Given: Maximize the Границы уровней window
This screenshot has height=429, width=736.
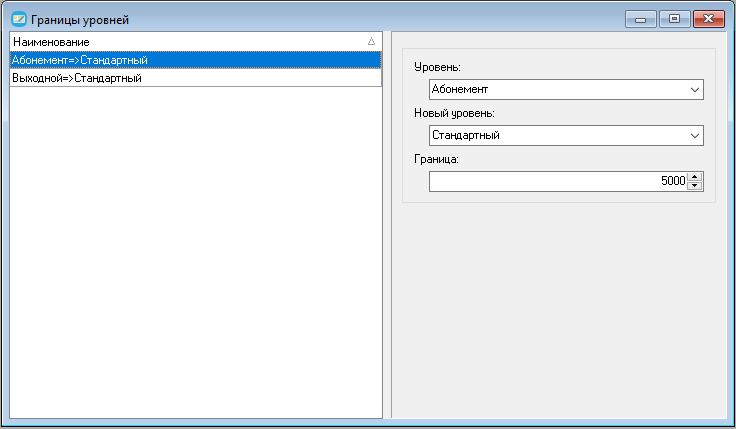Looking at the screenshot, I should pos(675,19).
